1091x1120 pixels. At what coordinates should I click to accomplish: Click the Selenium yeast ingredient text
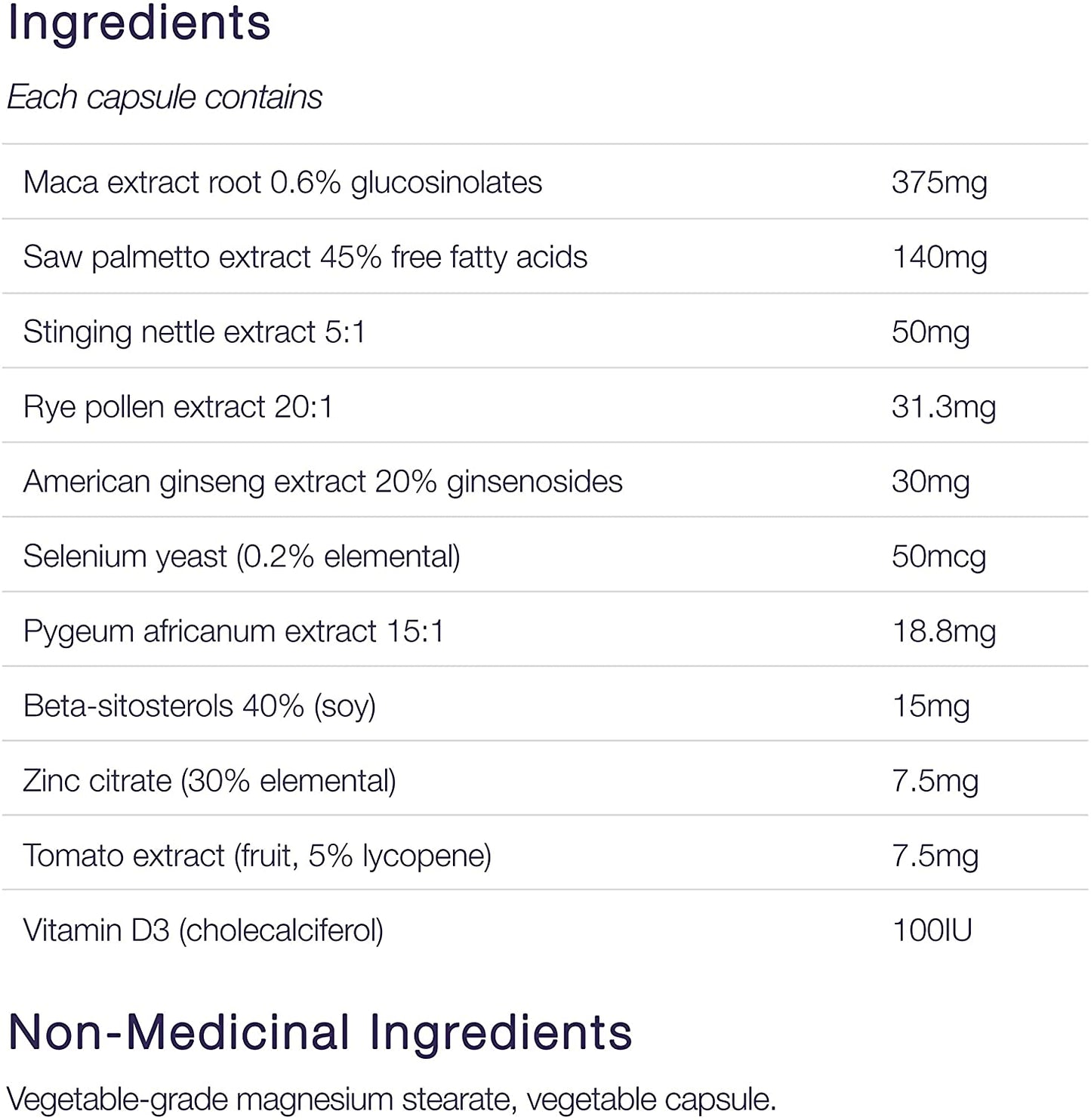242,557
